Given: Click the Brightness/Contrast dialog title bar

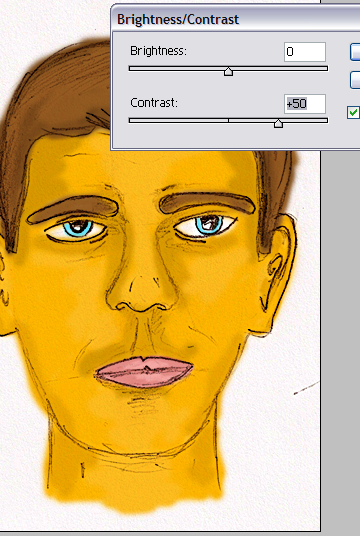Looking at the screenshot, I should coord(236,18).
